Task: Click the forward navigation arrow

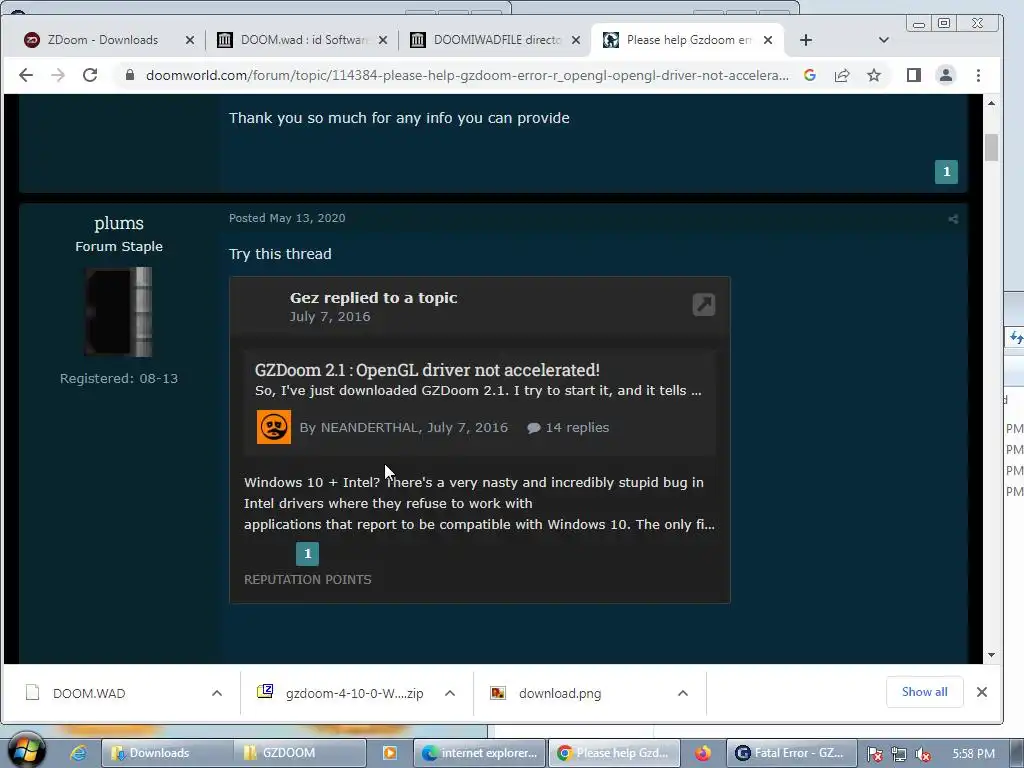Action: pos(58,75)
